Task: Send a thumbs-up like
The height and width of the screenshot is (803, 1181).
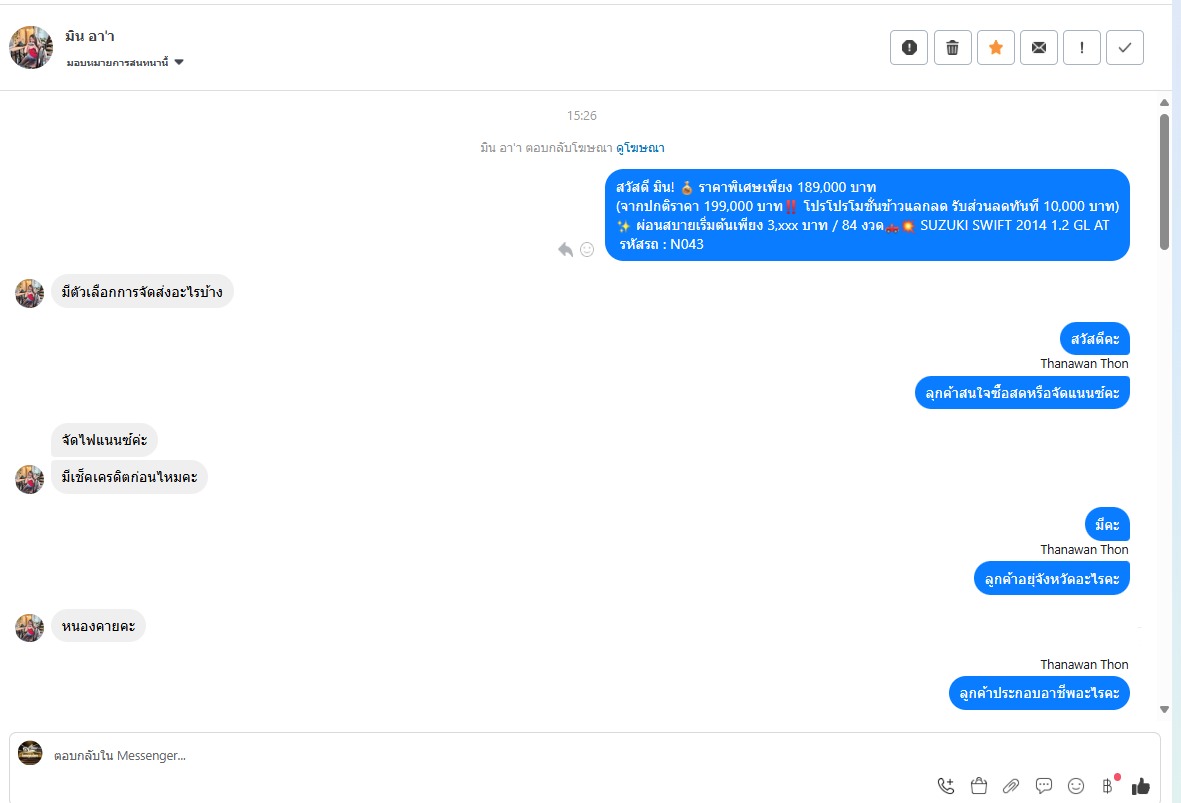Action: click(1141, 786)
